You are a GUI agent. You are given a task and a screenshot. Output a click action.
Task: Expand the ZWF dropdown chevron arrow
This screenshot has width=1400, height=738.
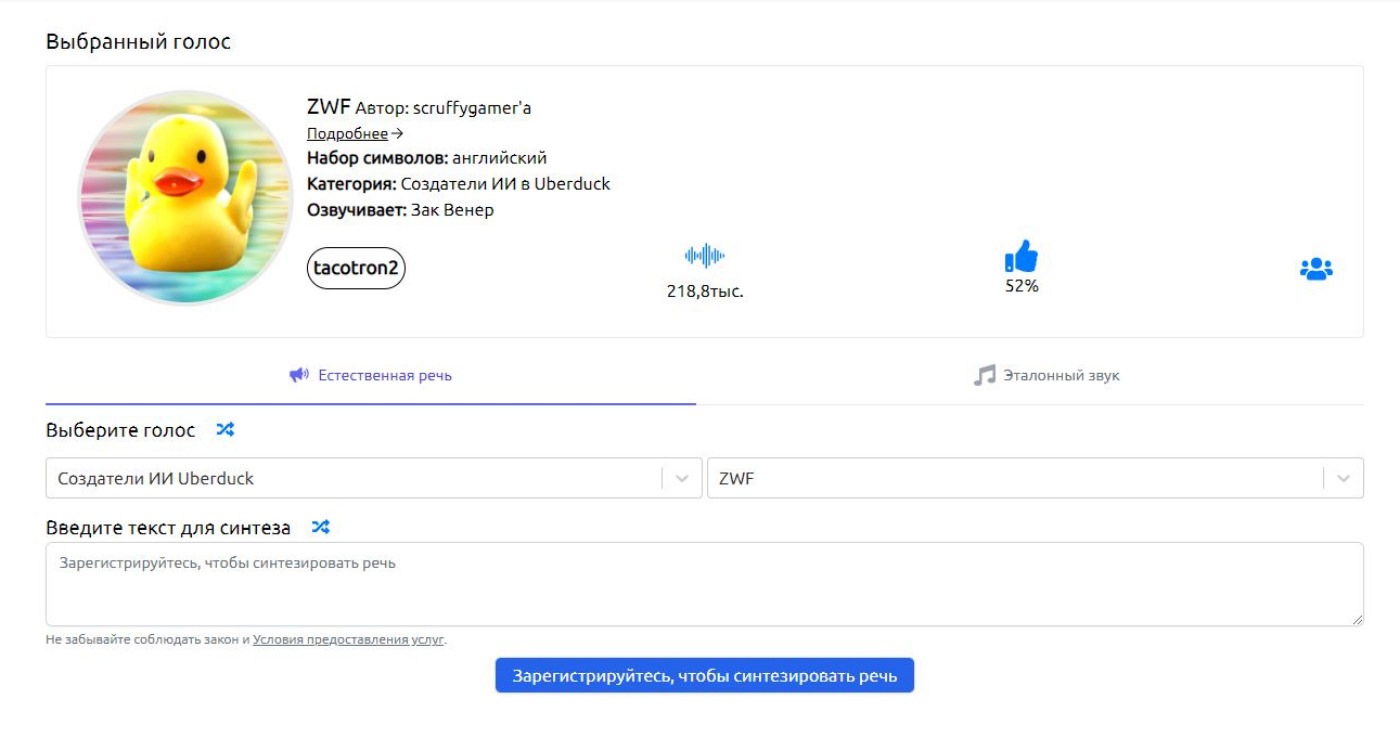(x=1343, y=478)
